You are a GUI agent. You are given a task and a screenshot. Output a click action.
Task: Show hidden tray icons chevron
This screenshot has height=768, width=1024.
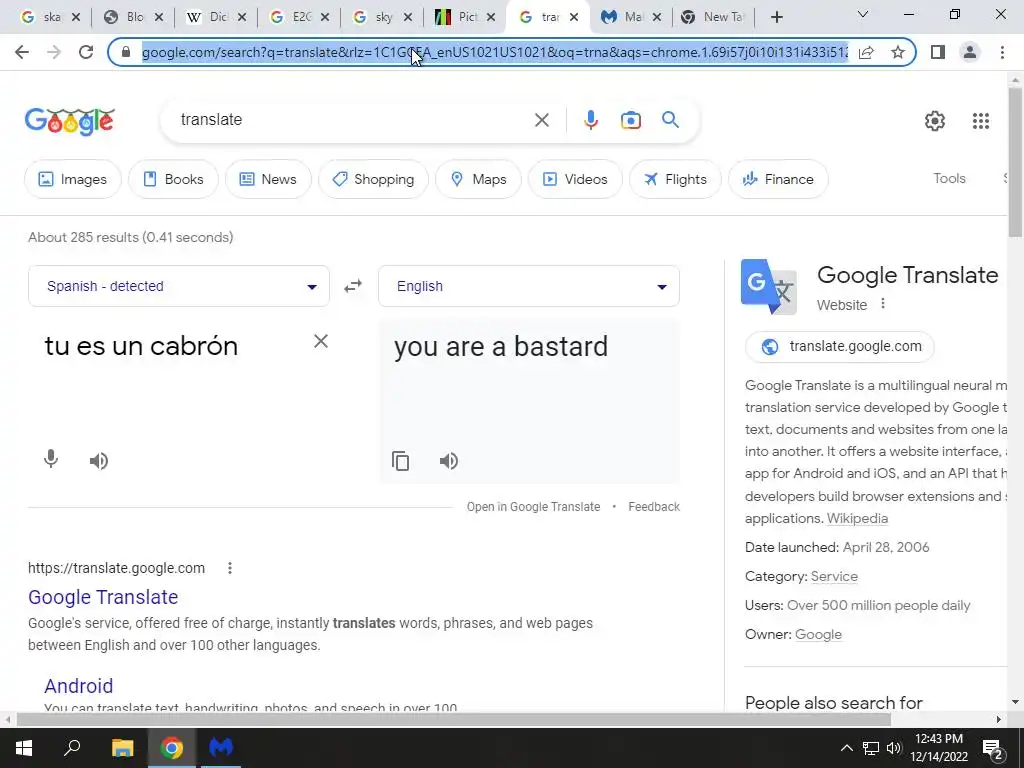point(846,748)
